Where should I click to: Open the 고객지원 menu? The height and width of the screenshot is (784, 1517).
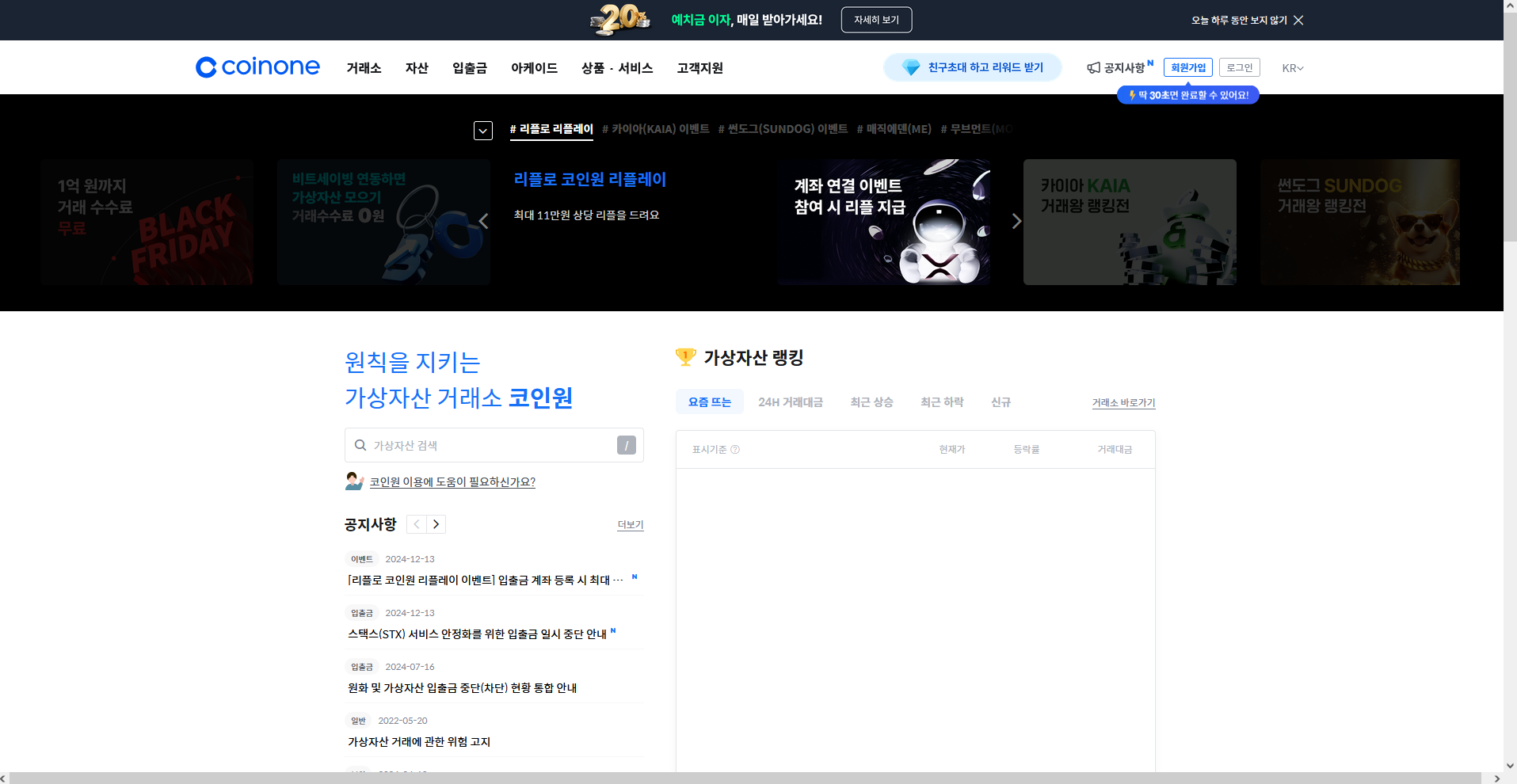click(699, 68)
